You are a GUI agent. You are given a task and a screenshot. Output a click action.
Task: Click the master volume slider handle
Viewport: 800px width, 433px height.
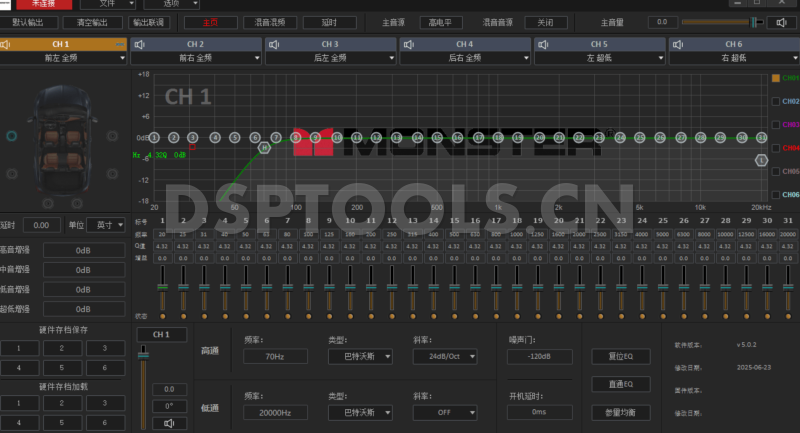point(753,22)
